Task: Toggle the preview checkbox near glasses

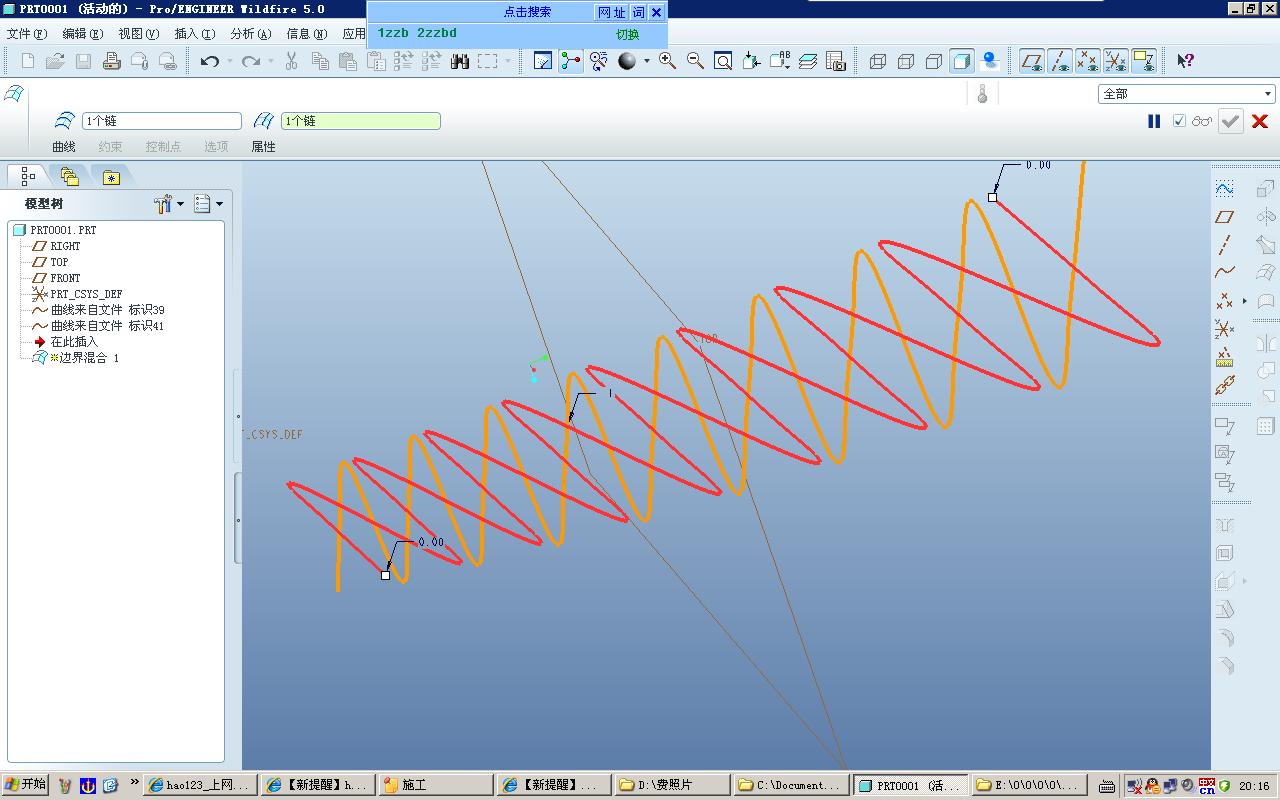Action: (1179, 121)
